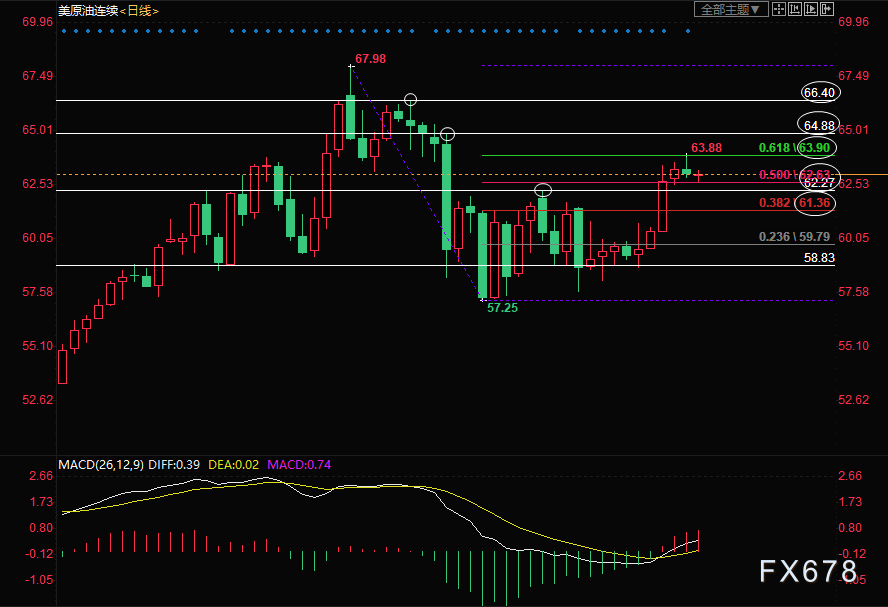Click the FX678 watermark logo

[x=807, y=571]
